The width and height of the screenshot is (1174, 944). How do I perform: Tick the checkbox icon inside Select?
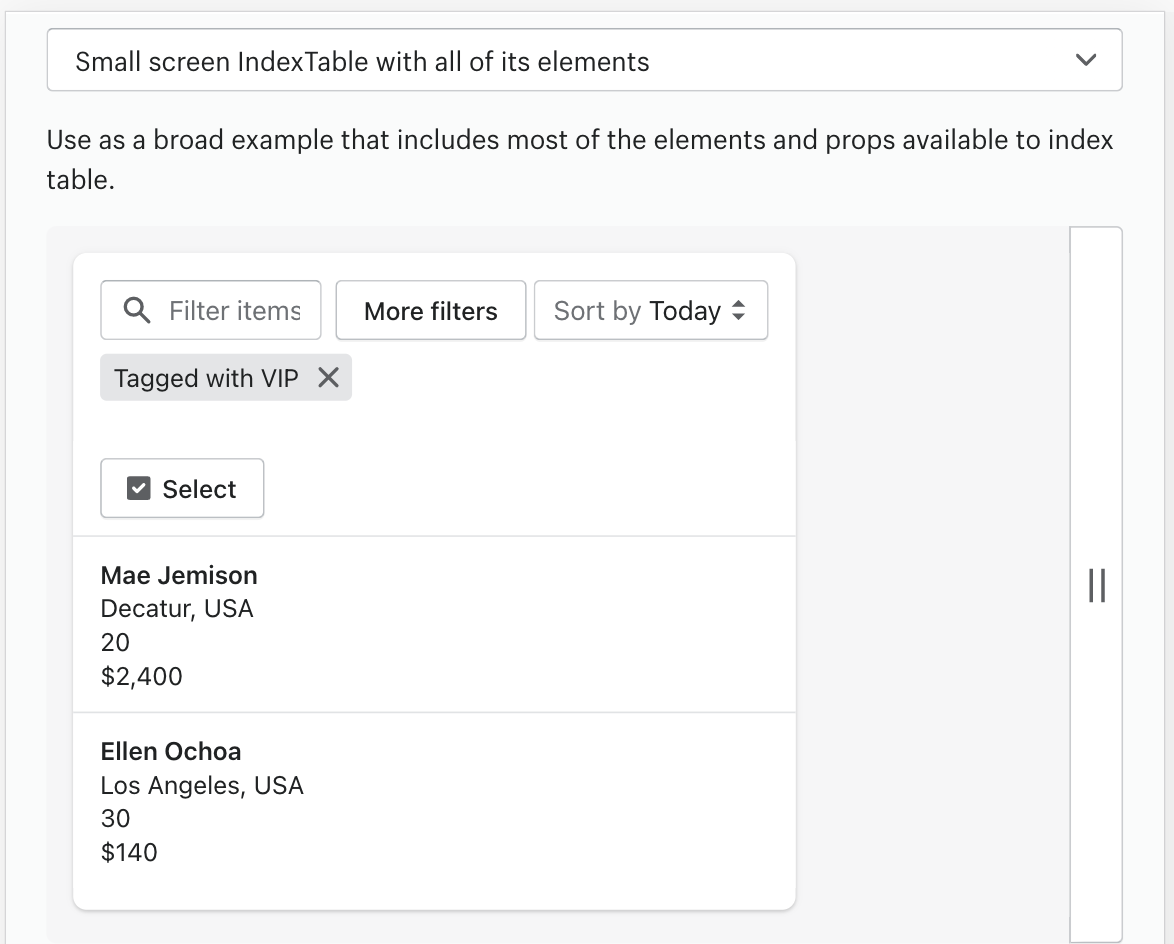tap(139, 489)
